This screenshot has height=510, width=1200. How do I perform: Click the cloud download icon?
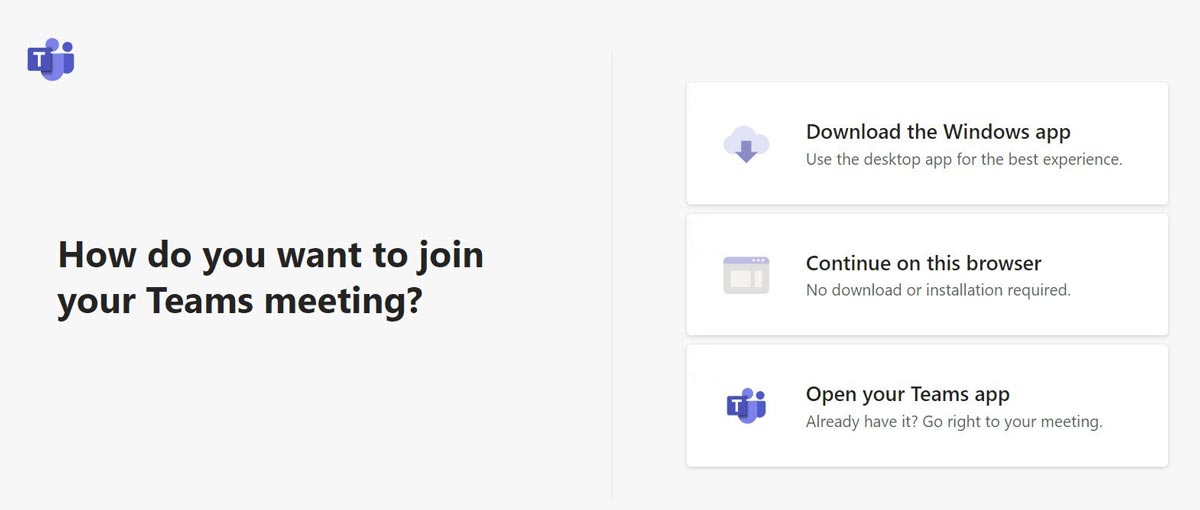click(x=746, y=144)
